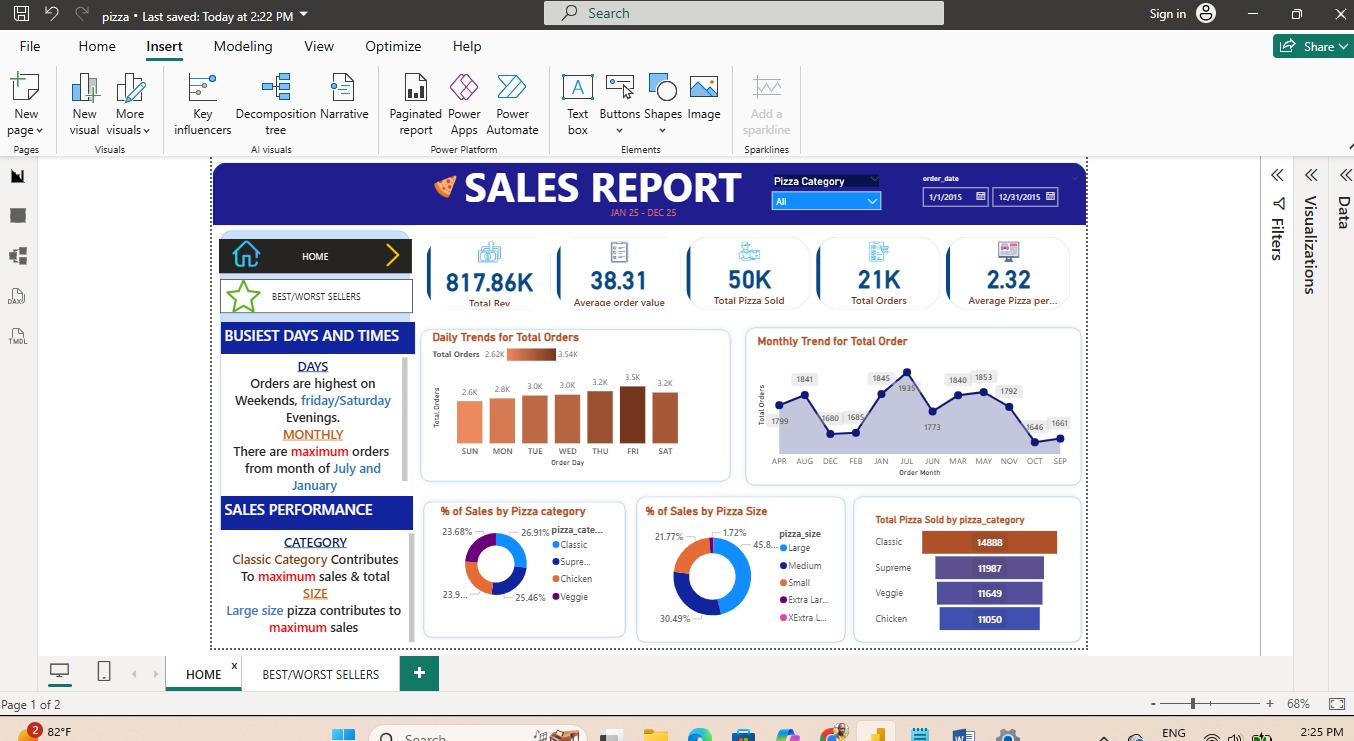Insert a Power Automate visual
The width and height of the screenshot is (1354, 741).
(512, 104)
